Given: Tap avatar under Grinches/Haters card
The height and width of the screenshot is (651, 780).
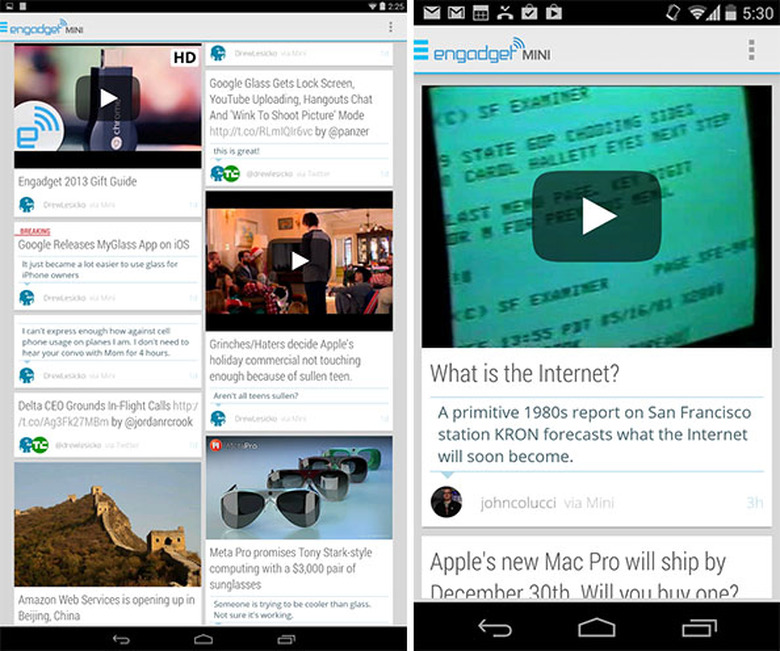Looking at the screenshot, I should point(218,418).
